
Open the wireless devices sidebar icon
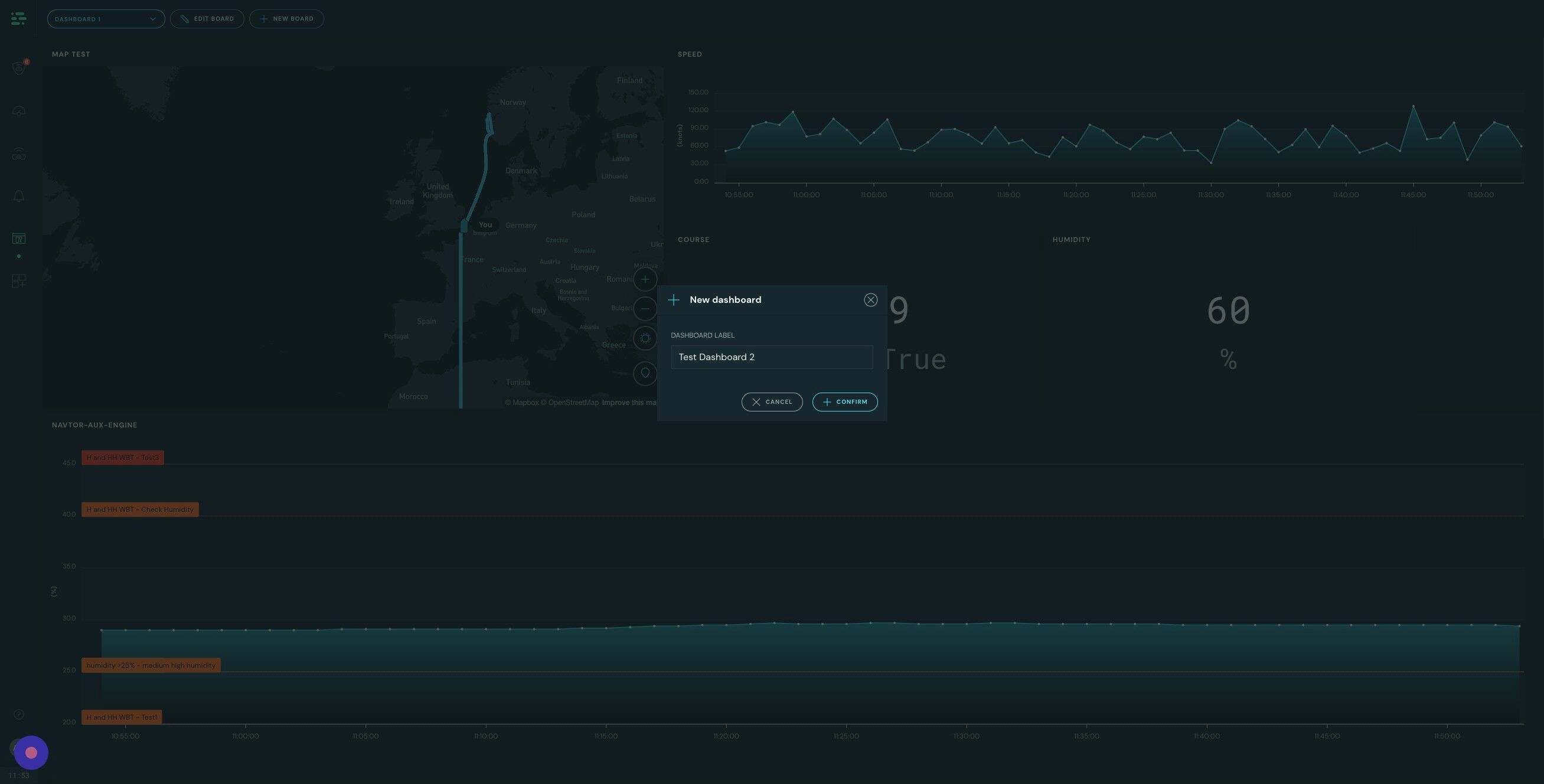coord(18,155)
